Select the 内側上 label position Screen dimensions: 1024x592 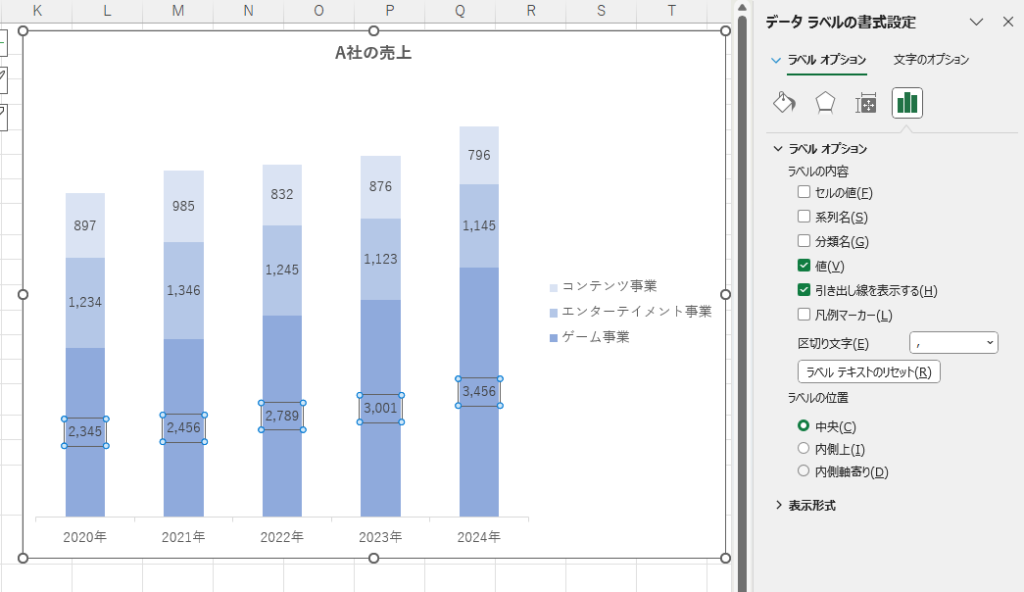click(x=803, y=449)
